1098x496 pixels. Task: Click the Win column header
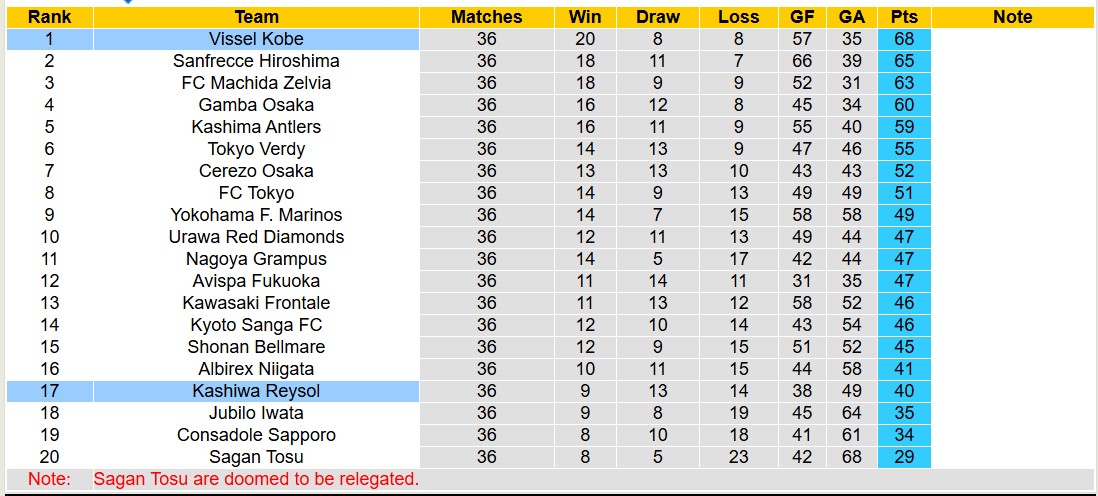585,17
